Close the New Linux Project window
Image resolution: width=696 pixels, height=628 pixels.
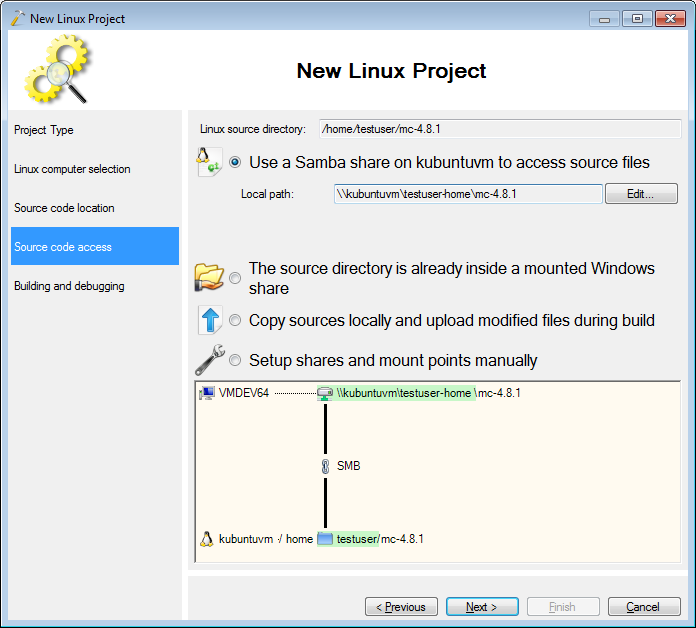pos(670,19)
